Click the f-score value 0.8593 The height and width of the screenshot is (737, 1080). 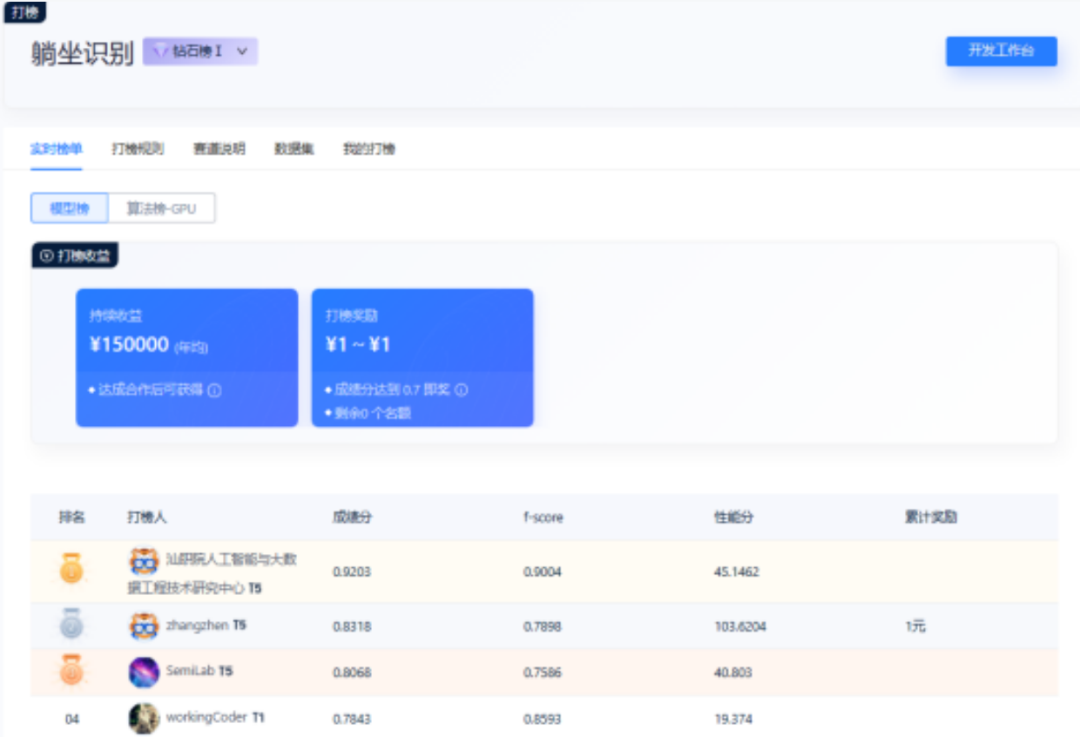[x=542, y=719]
